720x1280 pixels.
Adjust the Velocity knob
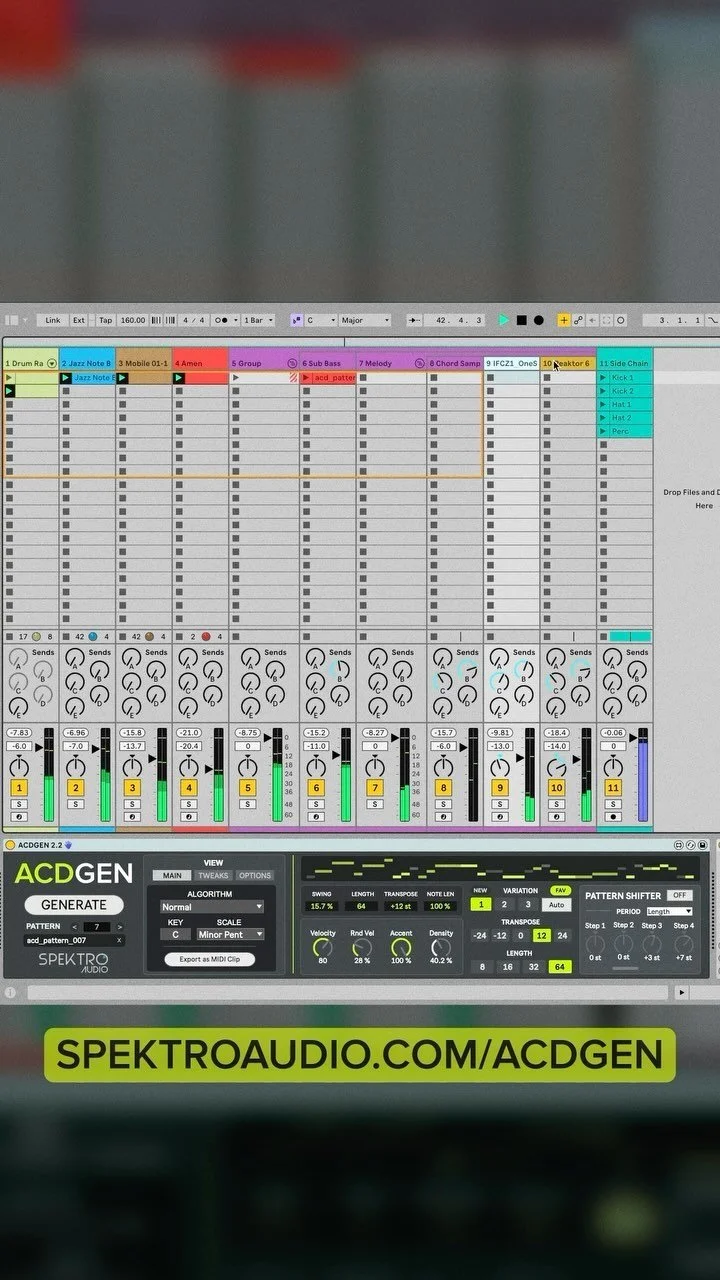323,946
